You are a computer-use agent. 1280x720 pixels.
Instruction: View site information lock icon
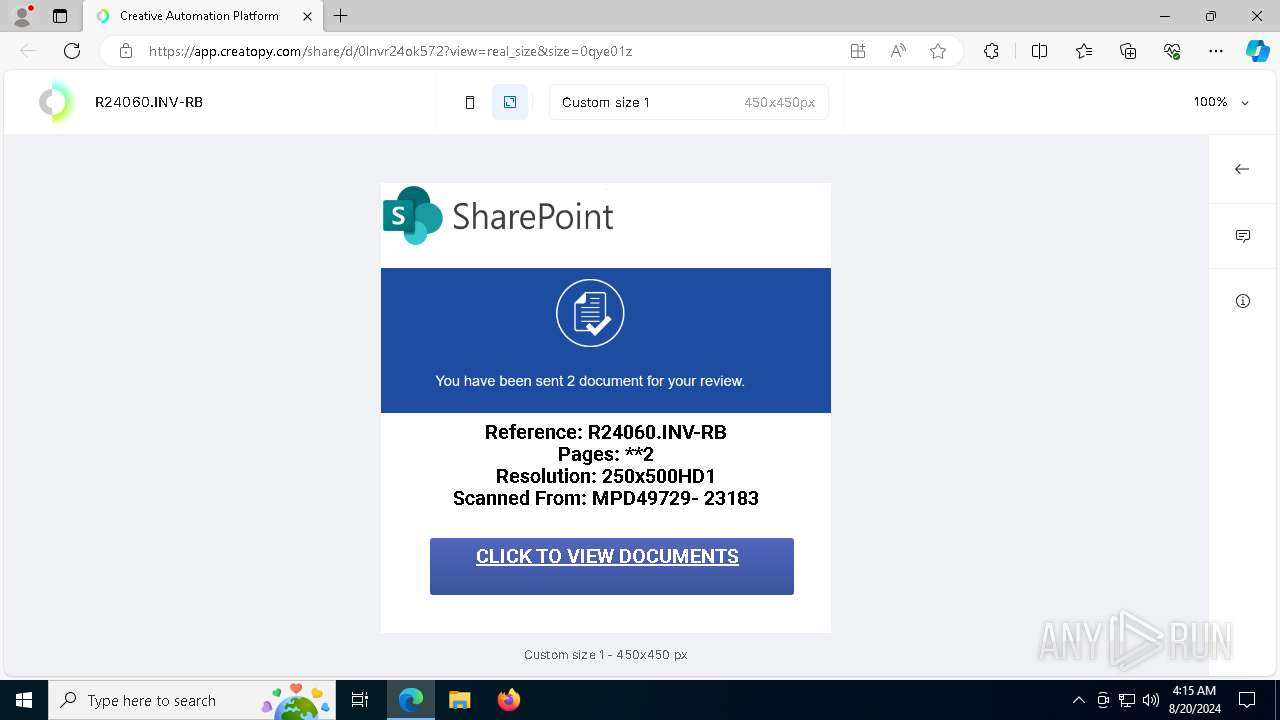coord(125,51)
